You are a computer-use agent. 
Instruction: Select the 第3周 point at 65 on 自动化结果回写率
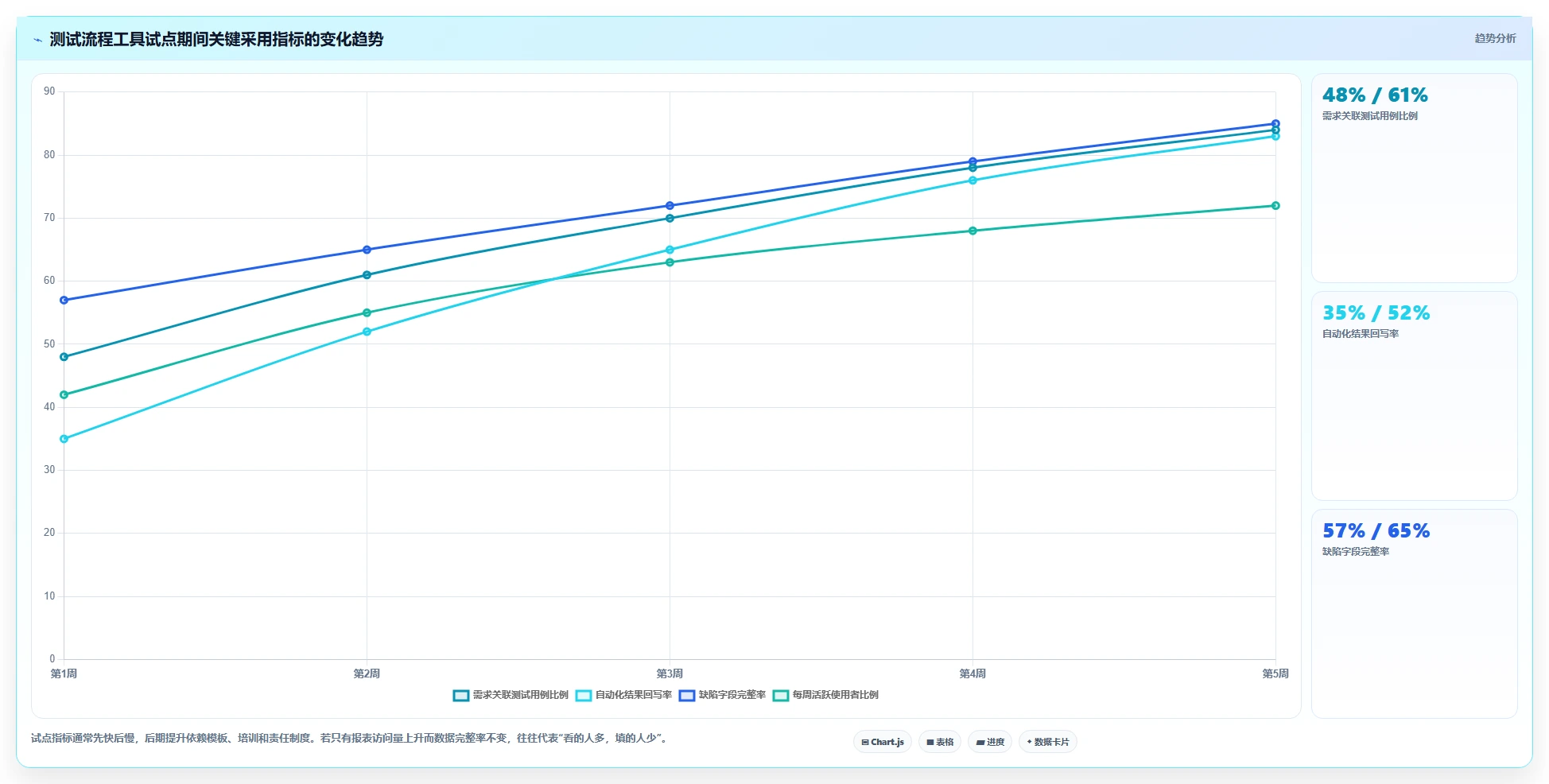670,250
